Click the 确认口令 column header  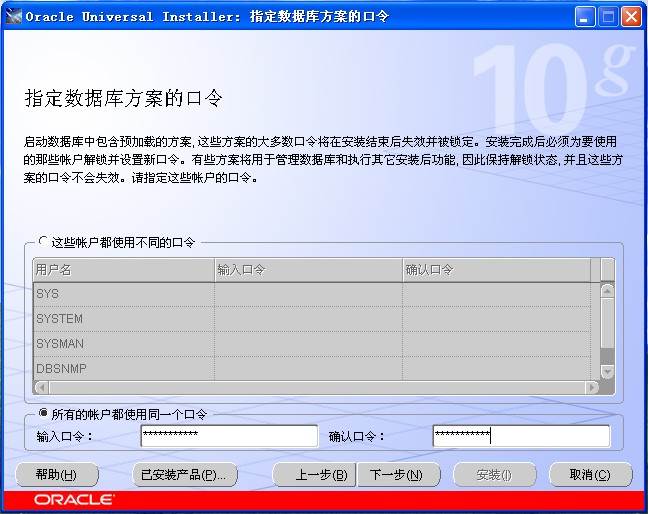click(497, 270)
